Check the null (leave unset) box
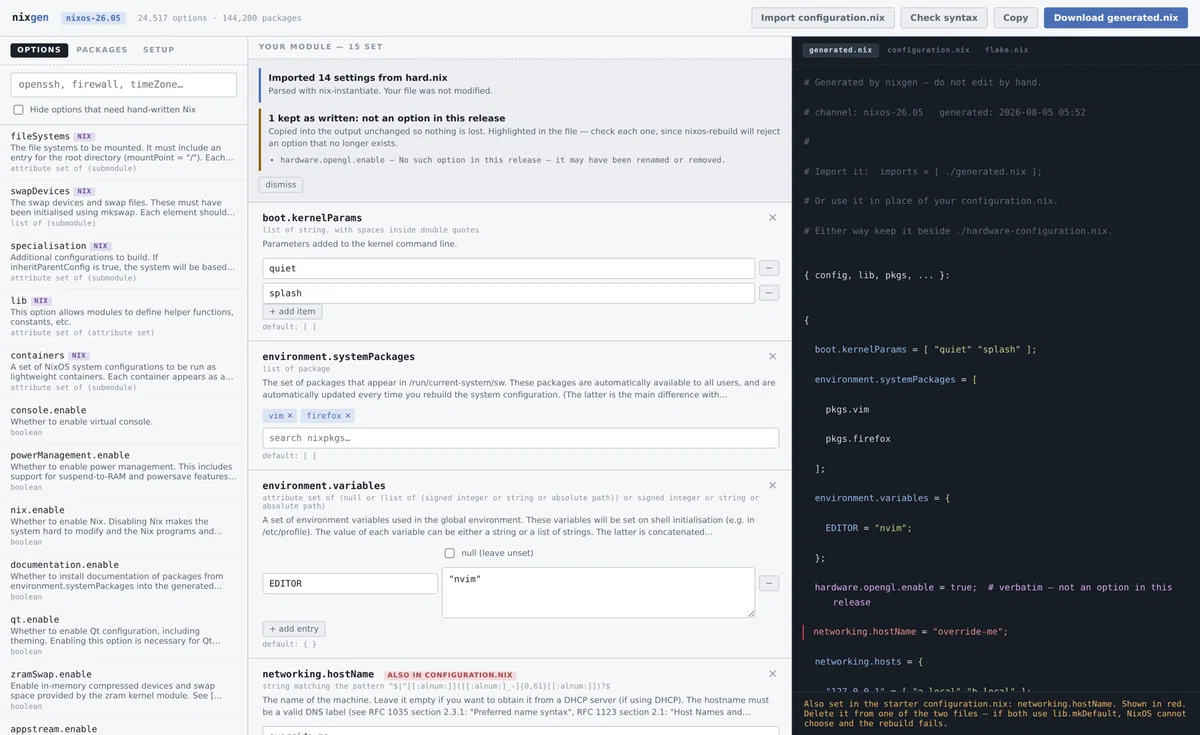 click(450, 553)
